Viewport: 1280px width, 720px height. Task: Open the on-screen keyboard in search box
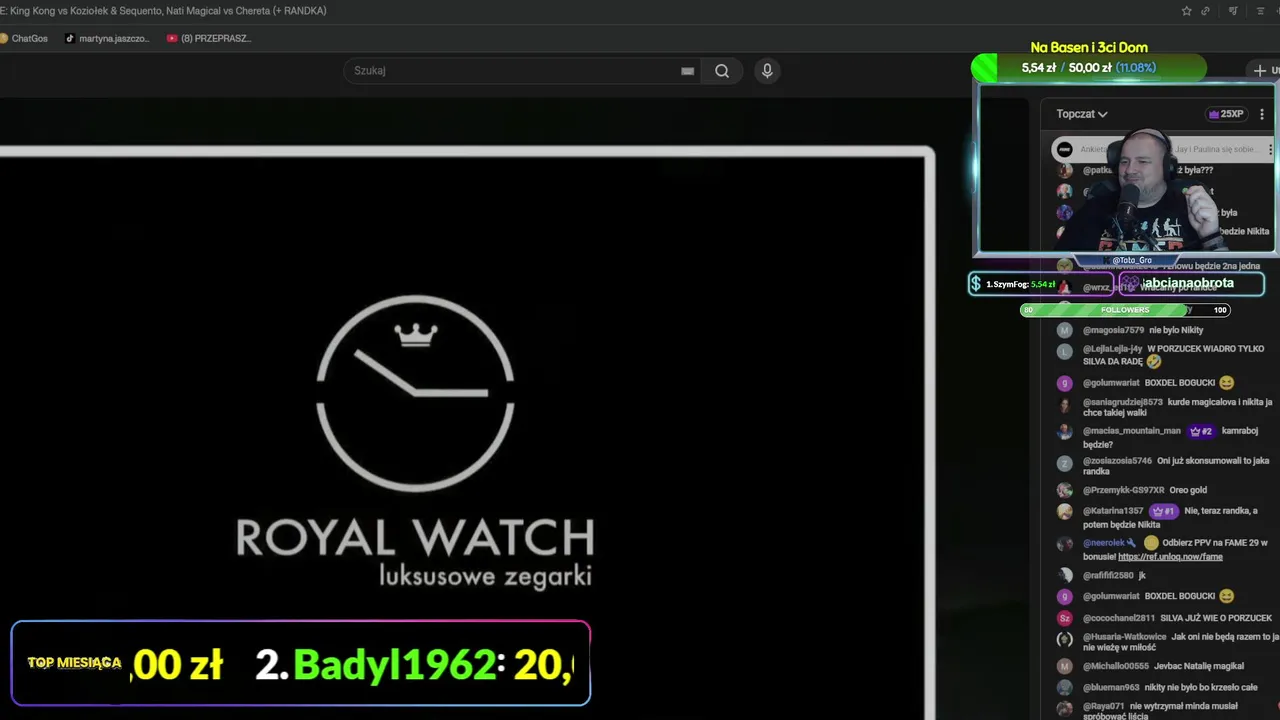pyautogui.click(x=687, y=71)
